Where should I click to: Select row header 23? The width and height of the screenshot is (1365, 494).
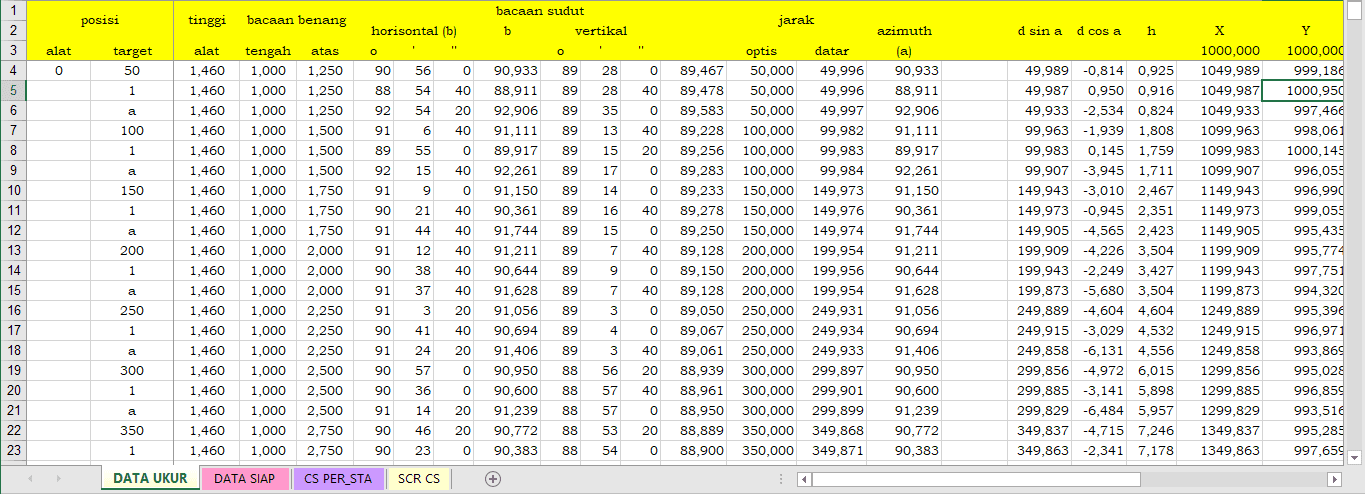13,450
